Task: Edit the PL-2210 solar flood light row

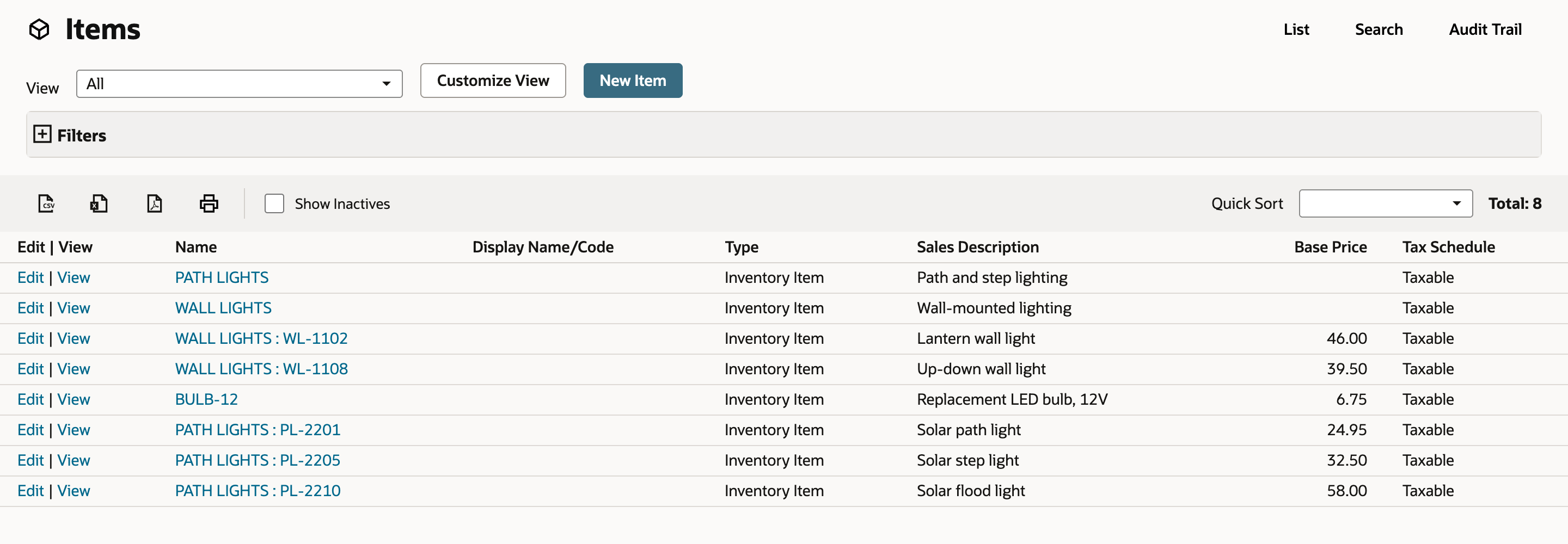Action: point(30,491)
